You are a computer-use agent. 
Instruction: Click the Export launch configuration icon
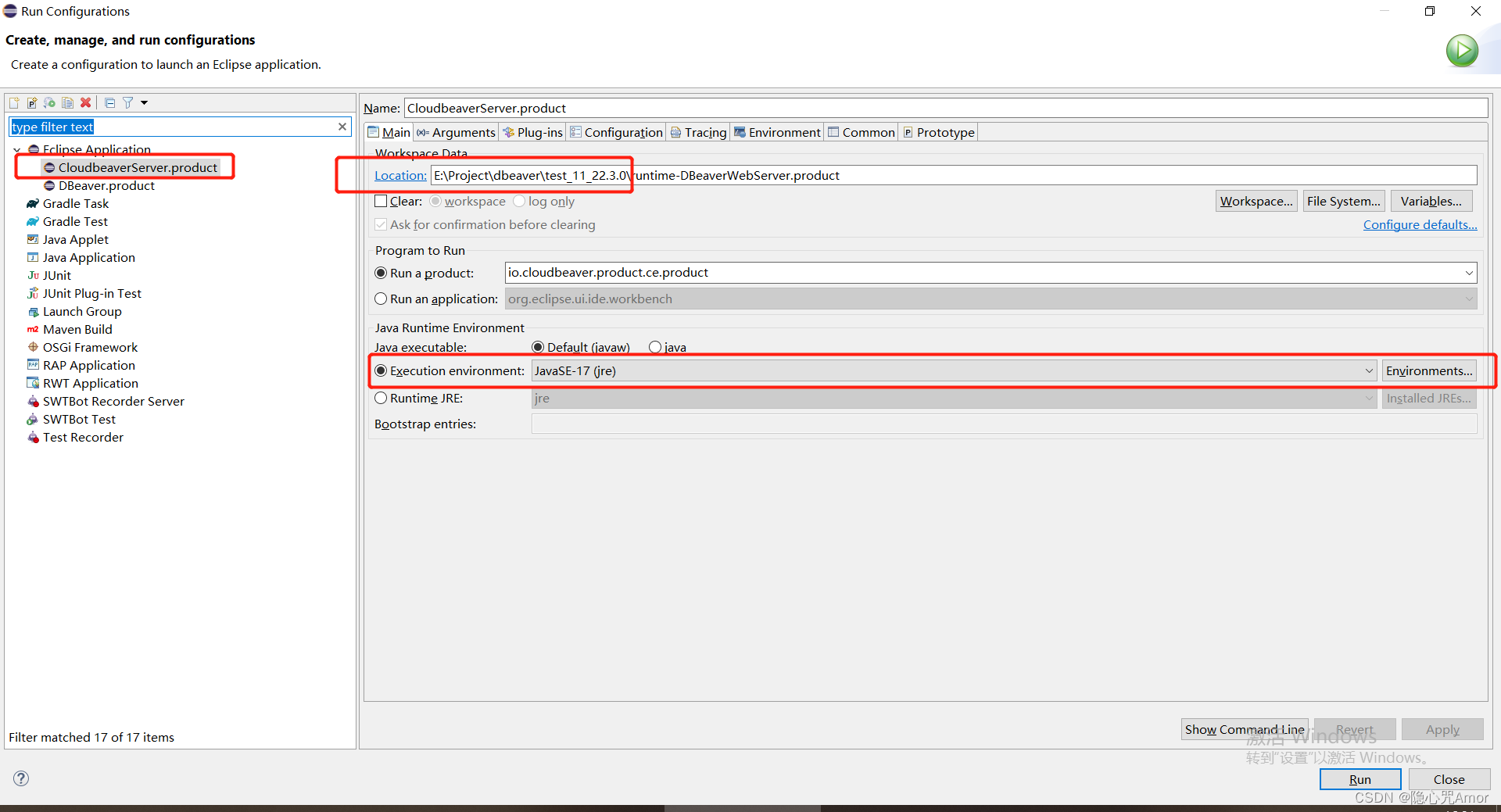[x=50, y=102]
